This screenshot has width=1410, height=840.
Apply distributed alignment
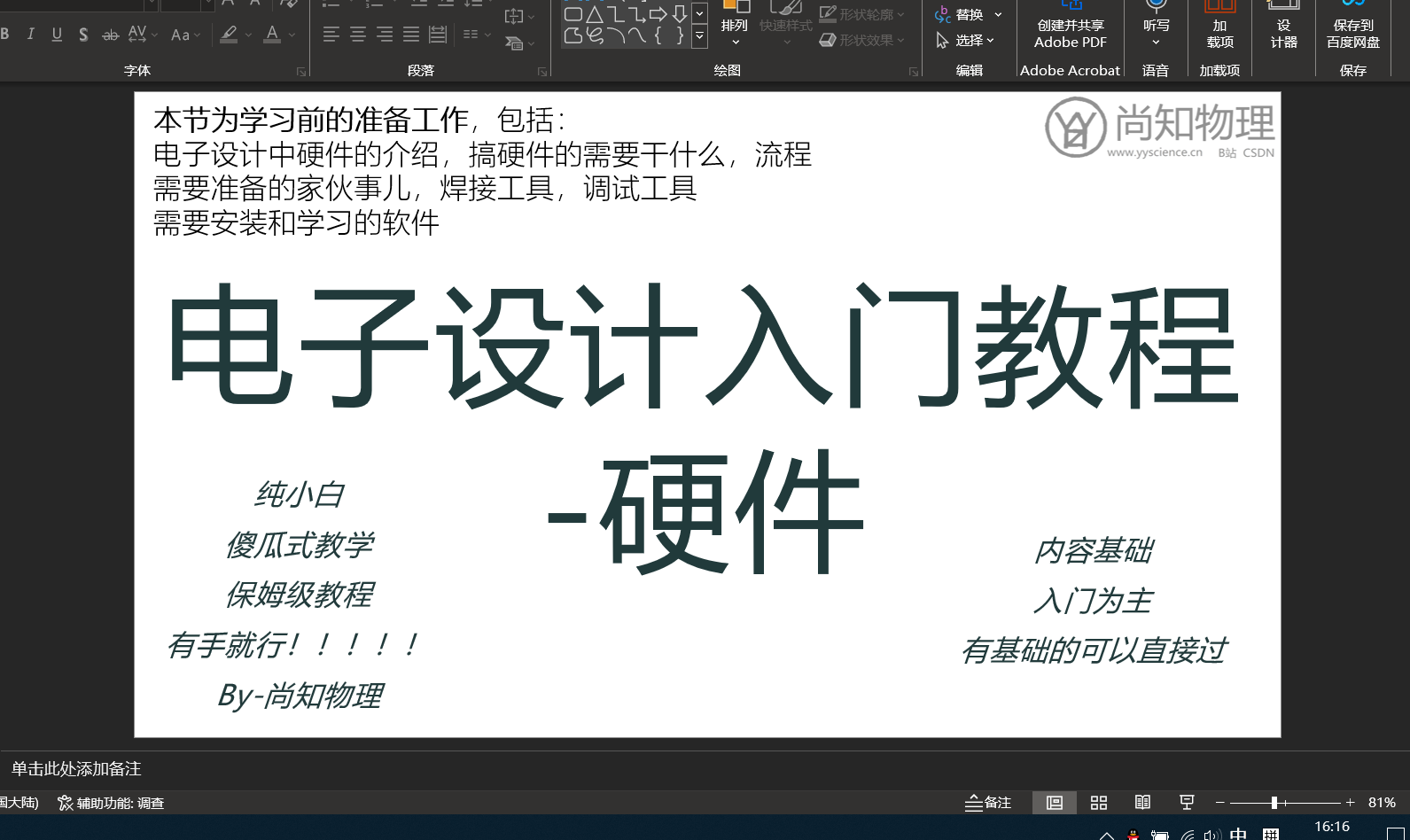(x=438, y=35)
